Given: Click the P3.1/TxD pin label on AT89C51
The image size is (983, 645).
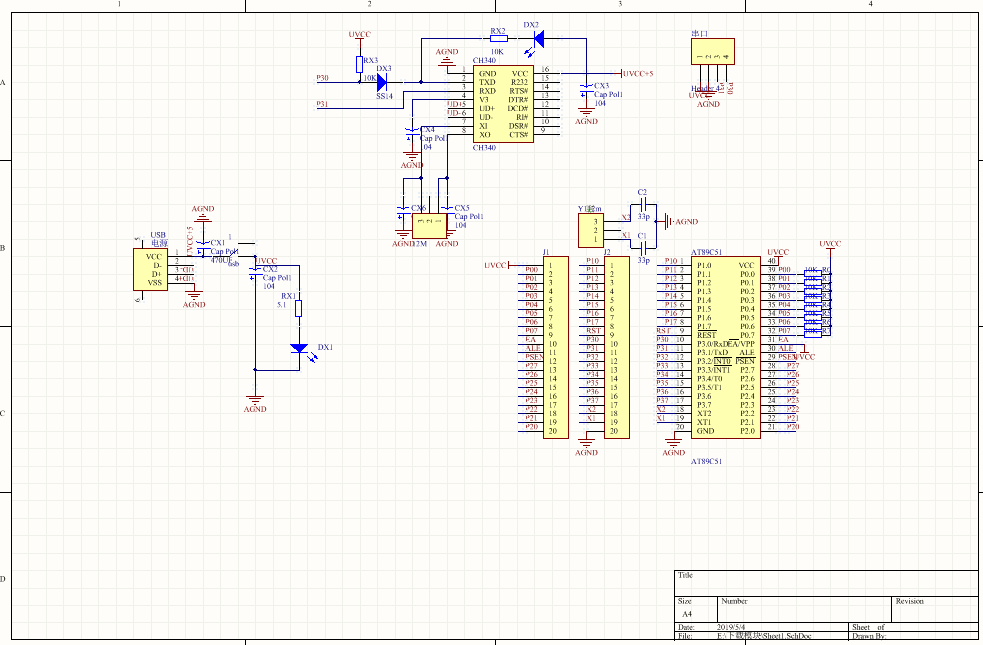Looking at the screenshot, I should [x=713, y=353].
